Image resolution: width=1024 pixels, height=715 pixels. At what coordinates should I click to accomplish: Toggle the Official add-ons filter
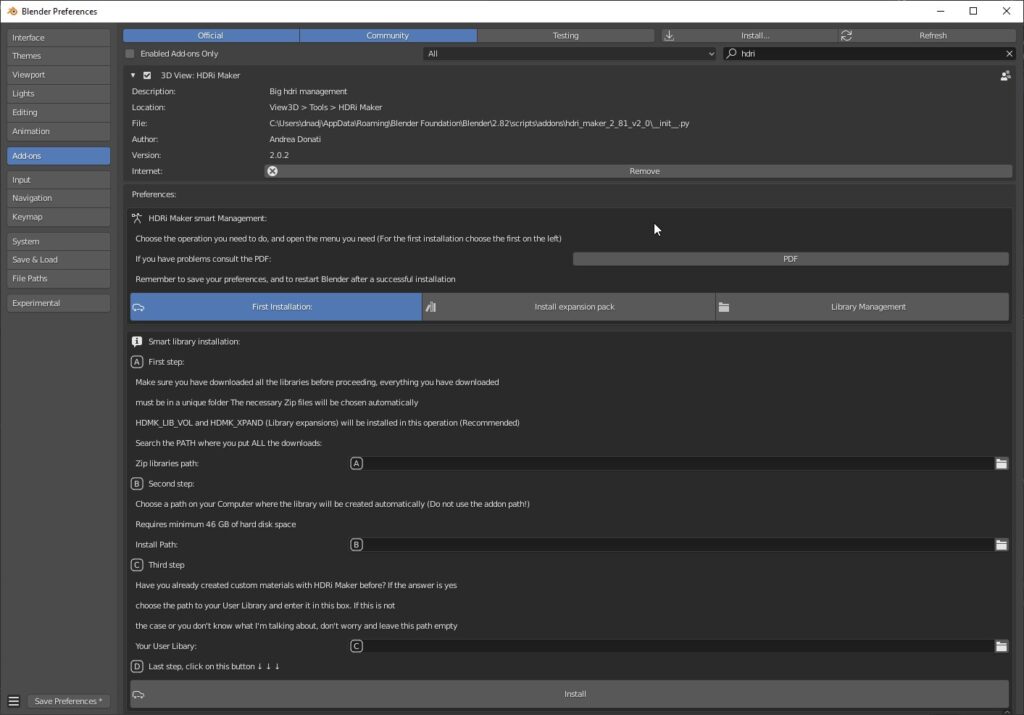[x=211, y=35]
